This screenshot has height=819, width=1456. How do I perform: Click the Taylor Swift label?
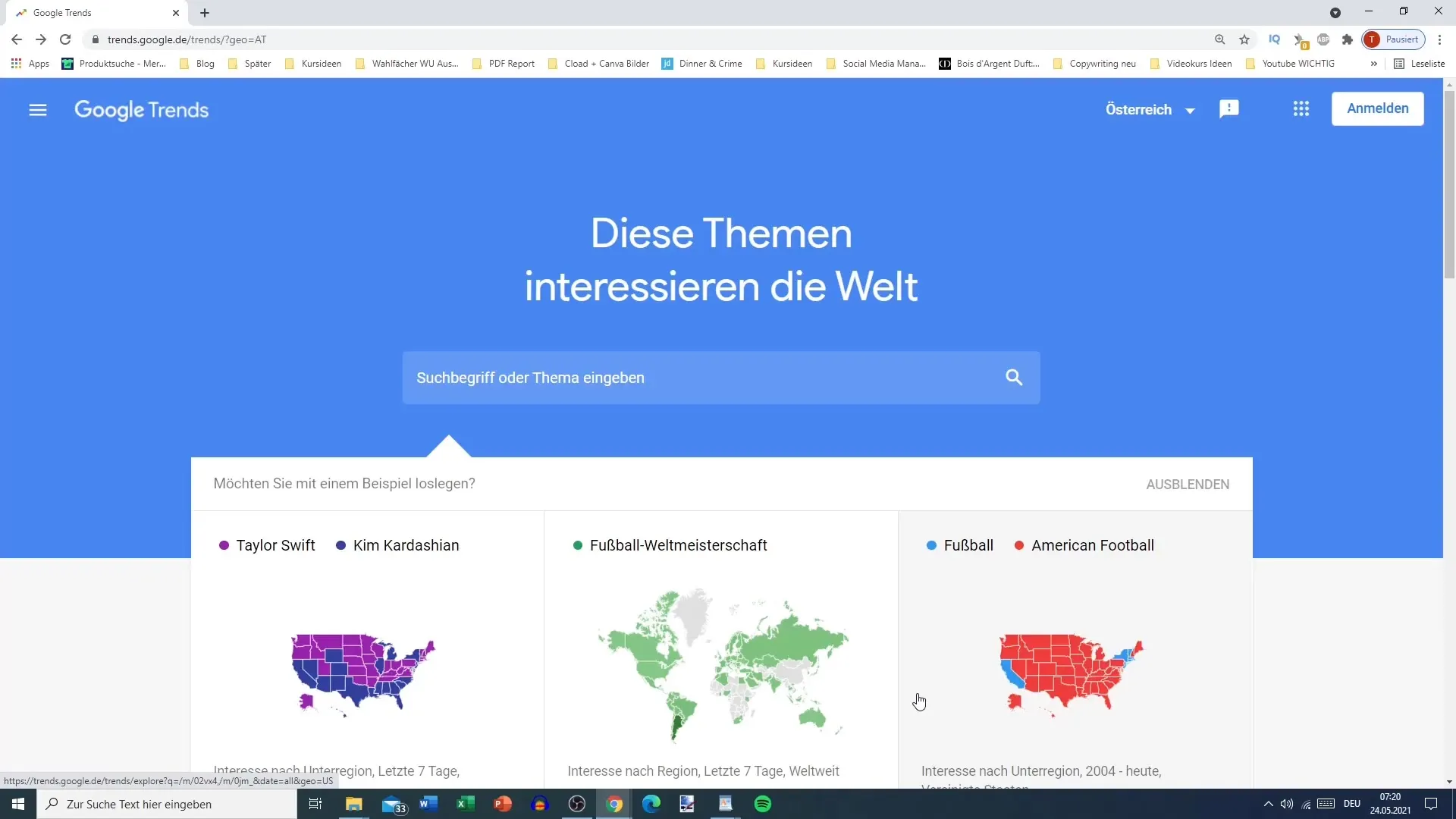(x=275, y=545)
